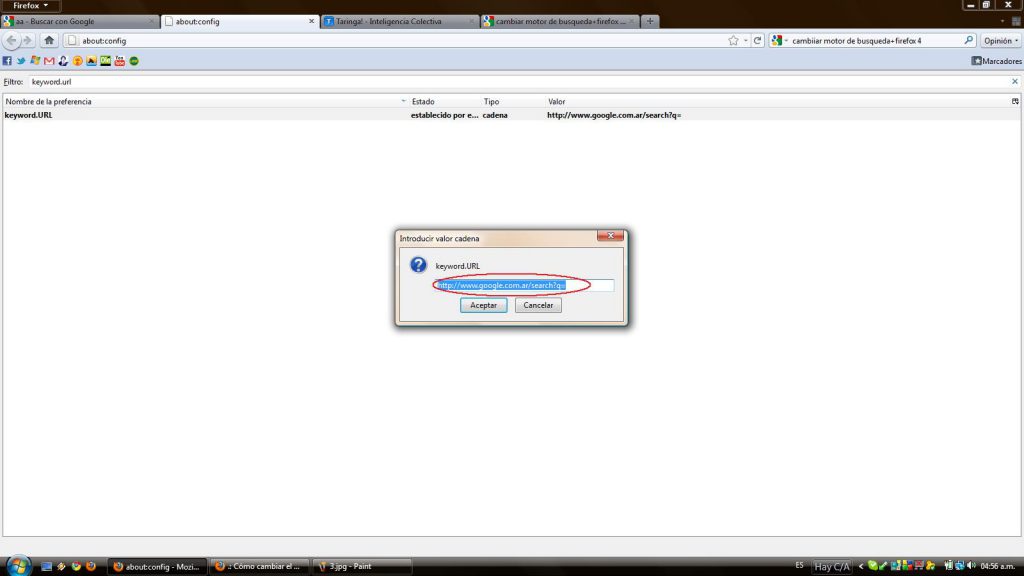The image size is (1024, 576).
Task: Open the Firefox application menu
Action: click(31, 6)
